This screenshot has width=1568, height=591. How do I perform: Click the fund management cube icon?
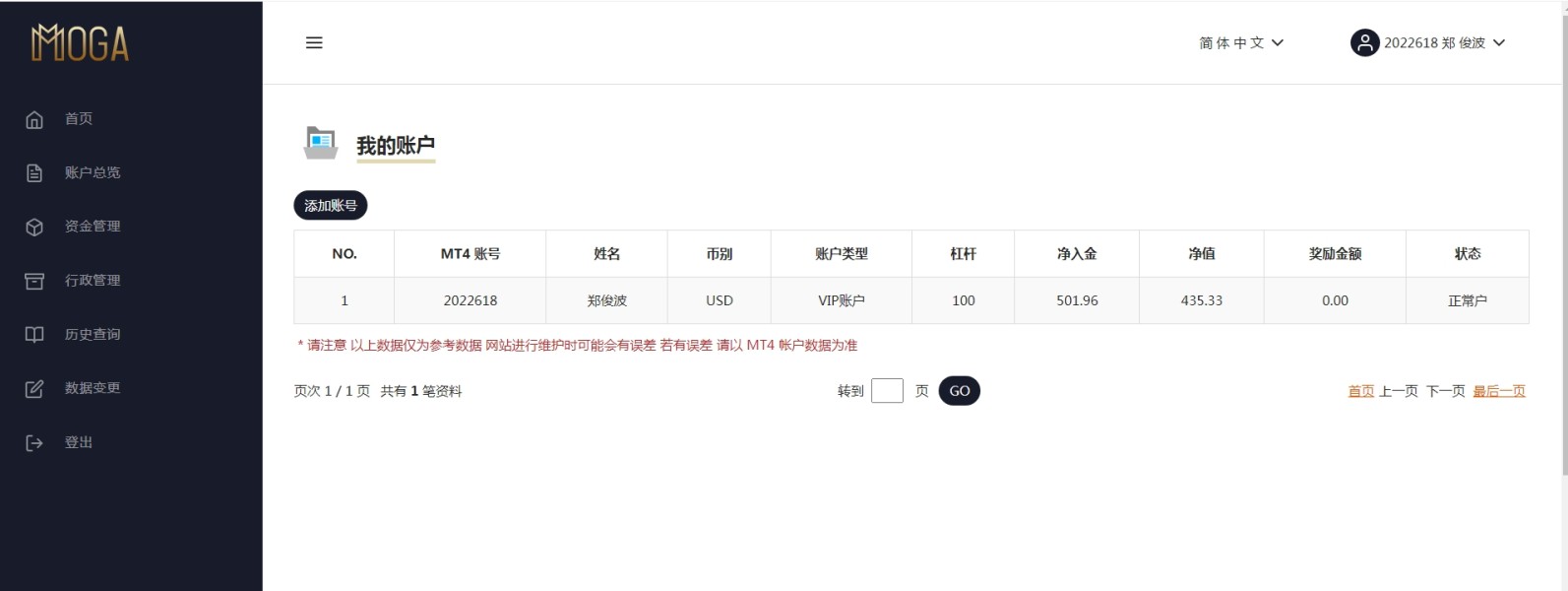point(34,227)
